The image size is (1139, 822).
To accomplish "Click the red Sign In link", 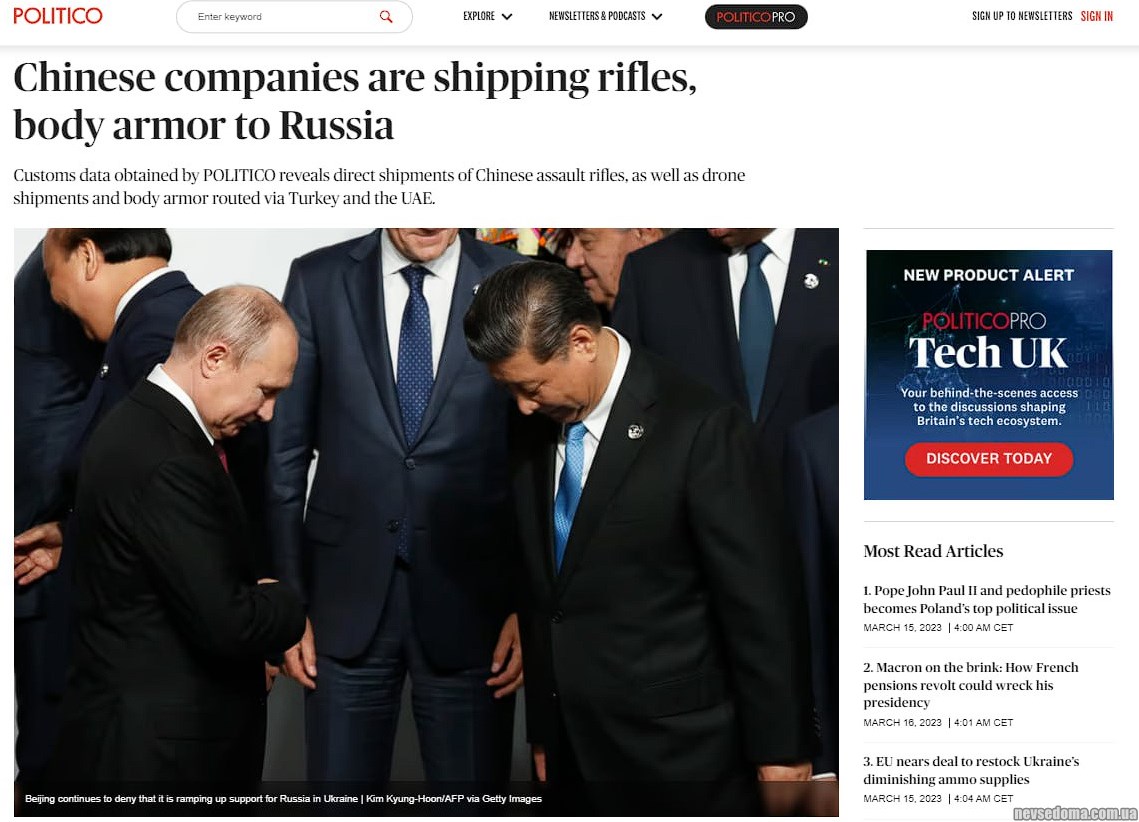I will [1096, 16].
